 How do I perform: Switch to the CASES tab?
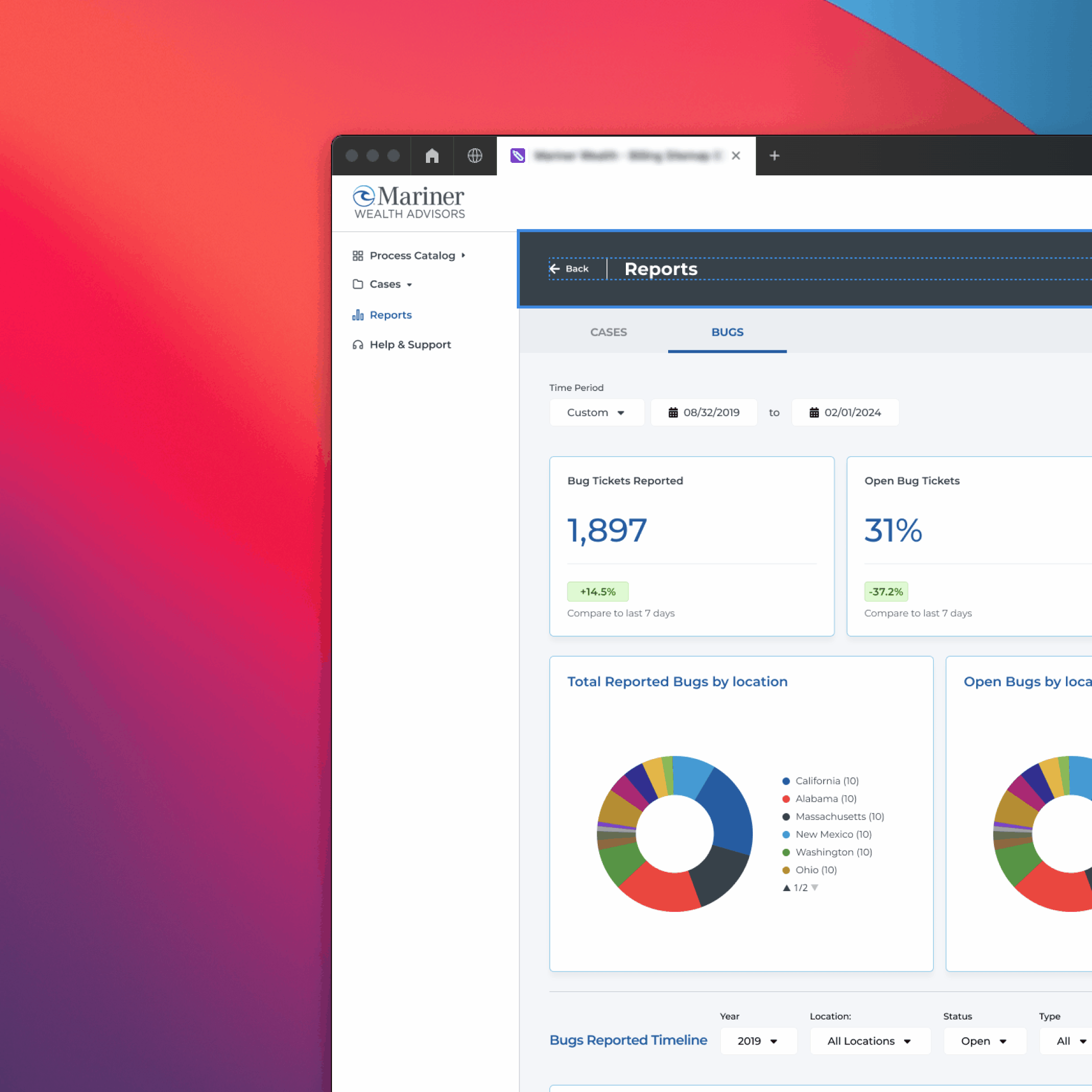pyautogui.click(x=608, y=333)
